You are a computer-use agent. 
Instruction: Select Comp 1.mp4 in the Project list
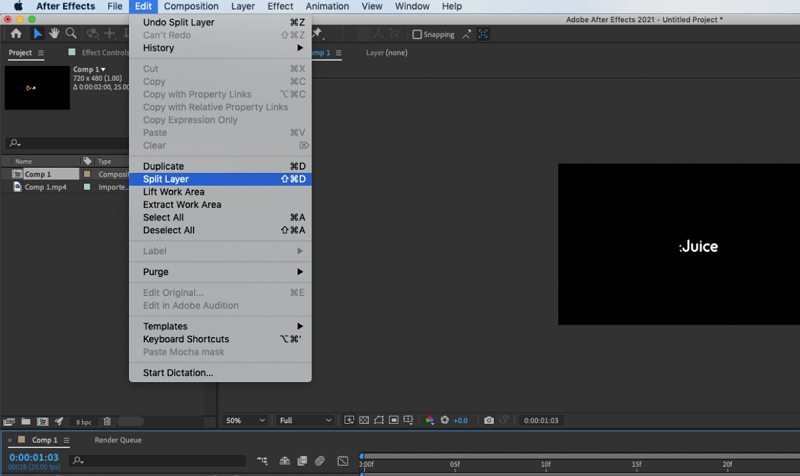45,187
